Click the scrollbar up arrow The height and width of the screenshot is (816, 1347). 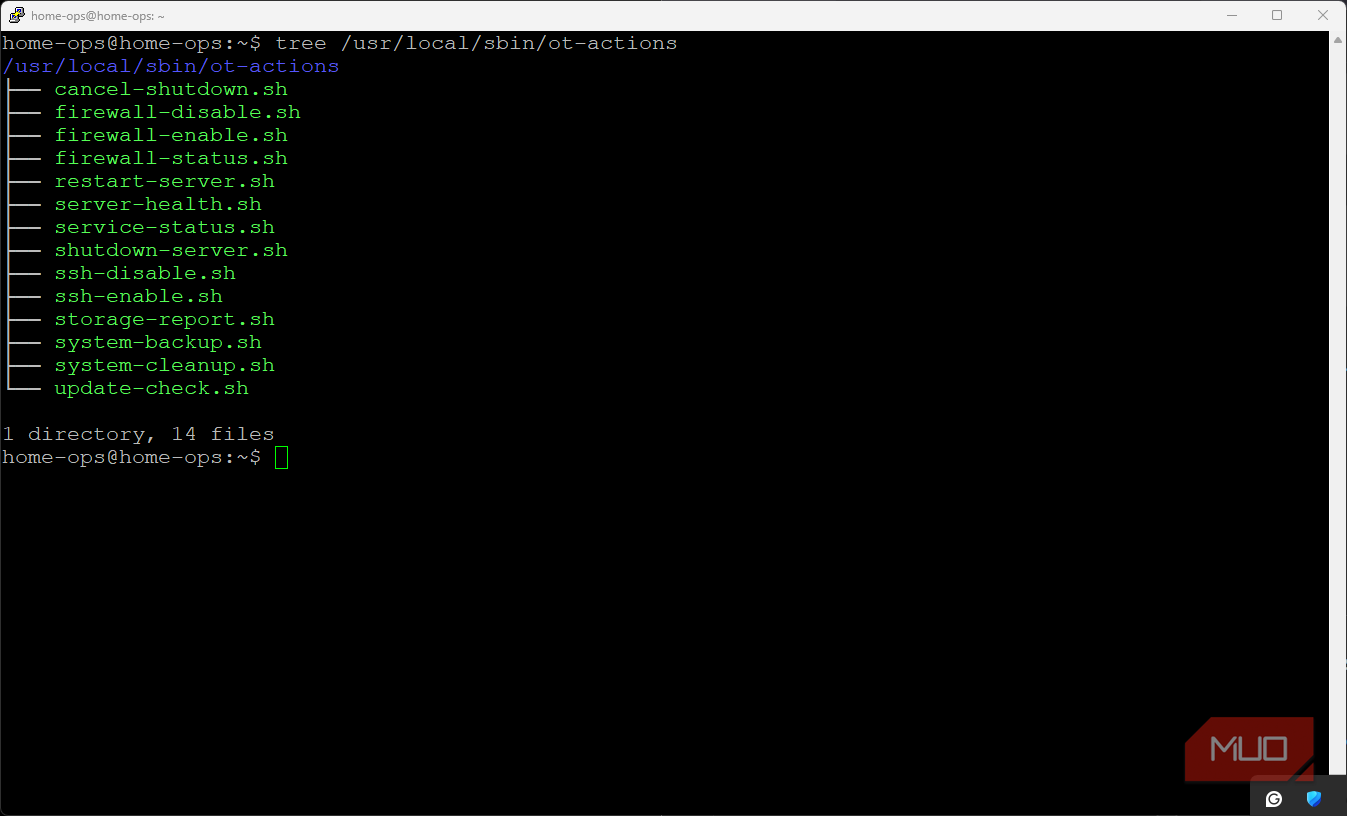tap(1338, 40)
